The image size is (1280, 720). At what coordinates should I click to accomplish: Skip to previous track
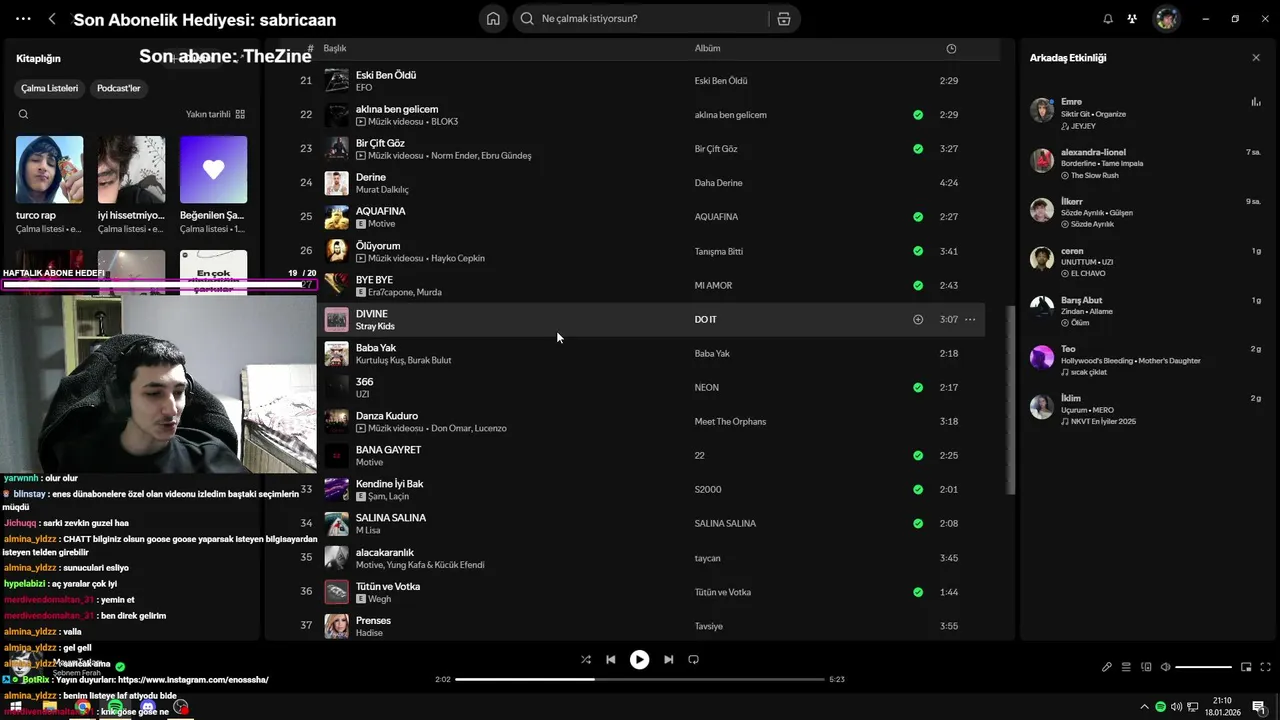[611, 660]
